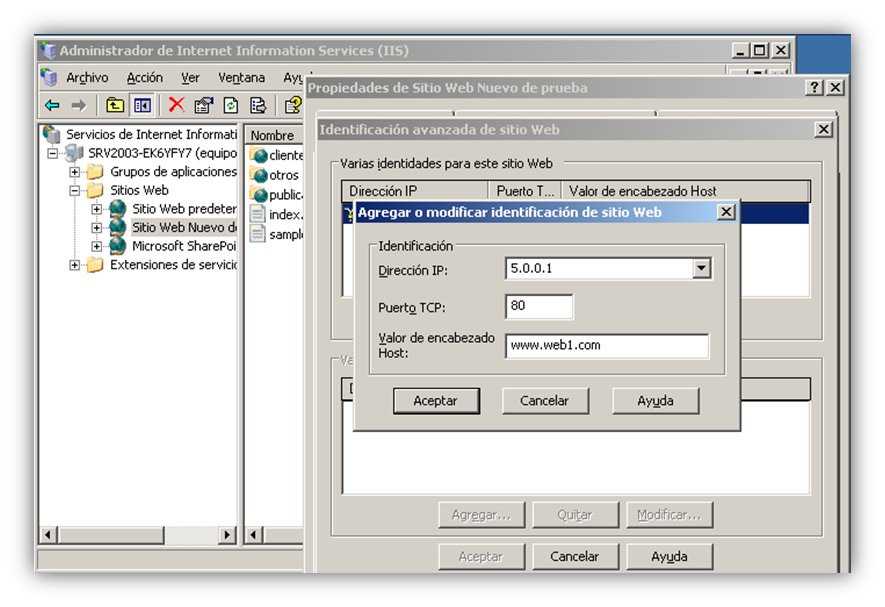Click the Puerto T... column header
The height and width of the screenshot is (607, 885).
(525, 191)
